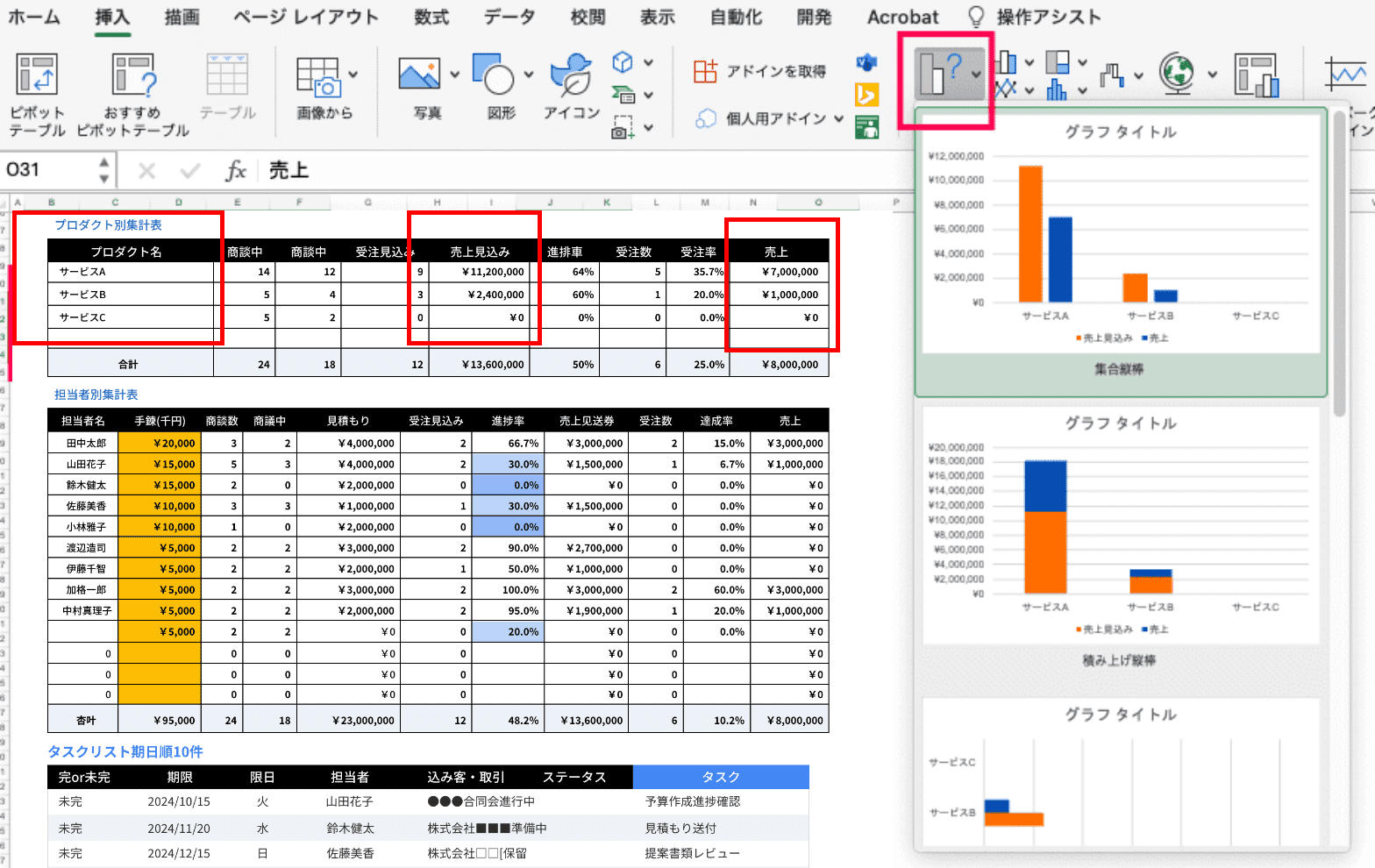Viewport: 1375px width, 868px height.
Task: Expand the 図形 (Shapes) dropdown arrow
Action: point(528,75)
